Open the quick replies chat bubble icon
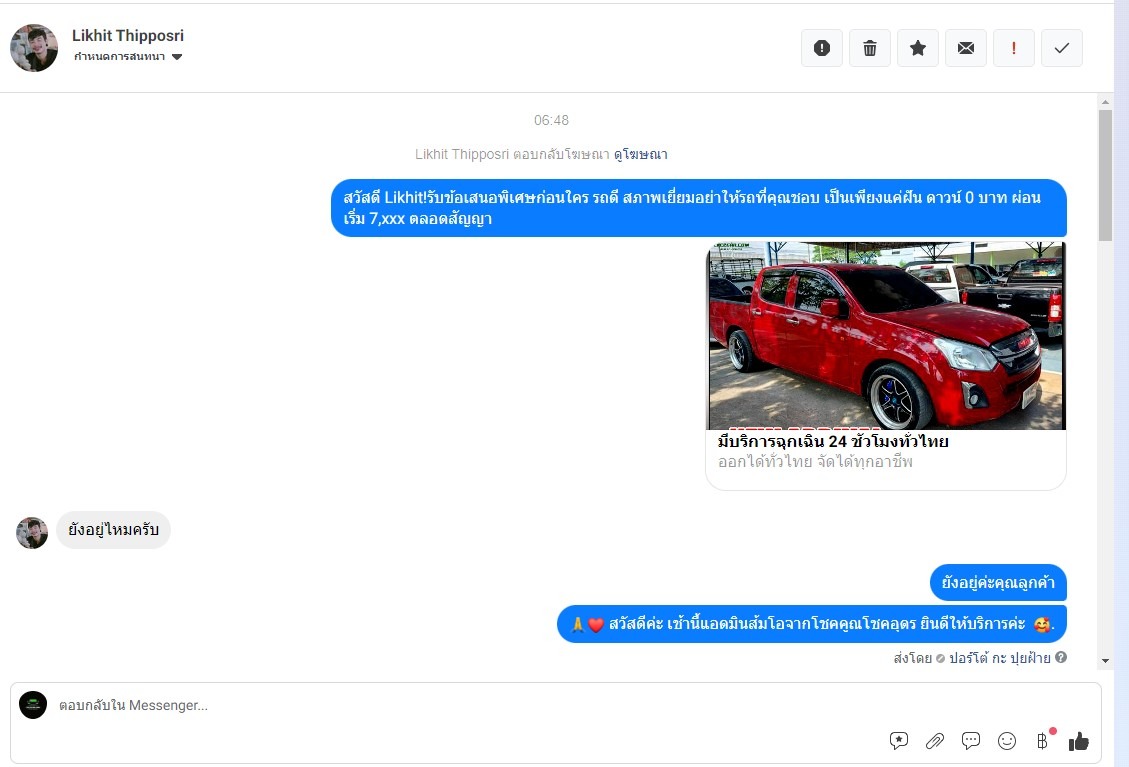 (971, 740)
